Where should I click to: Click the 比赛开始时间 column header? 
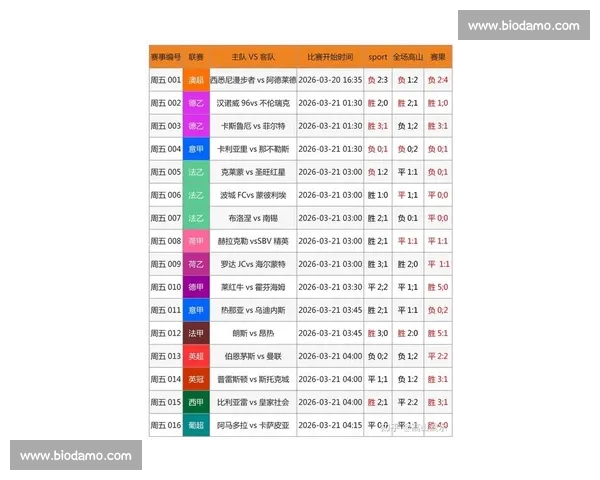tap(330, 57)
